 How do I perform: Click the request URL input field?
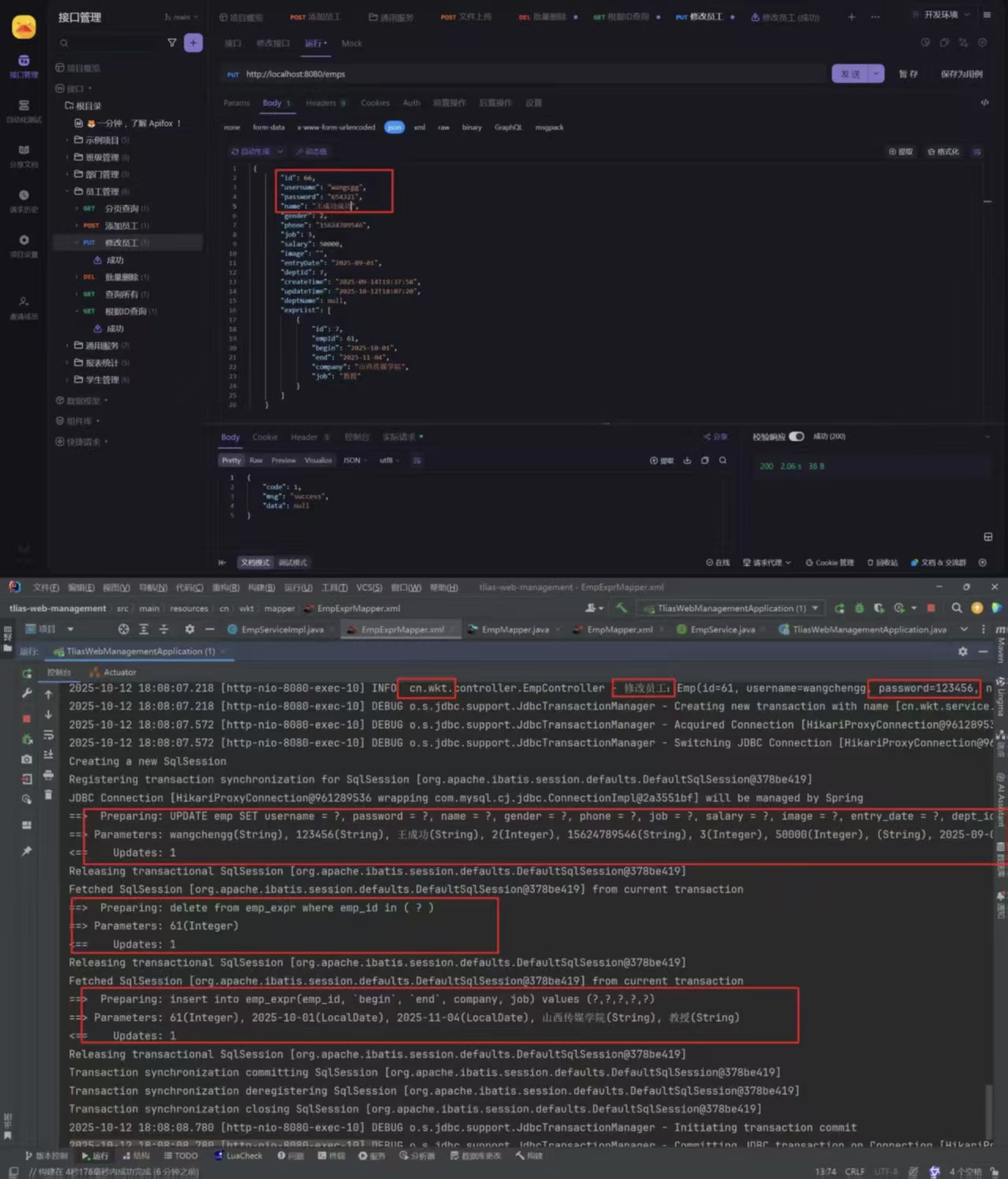(528, 74)
